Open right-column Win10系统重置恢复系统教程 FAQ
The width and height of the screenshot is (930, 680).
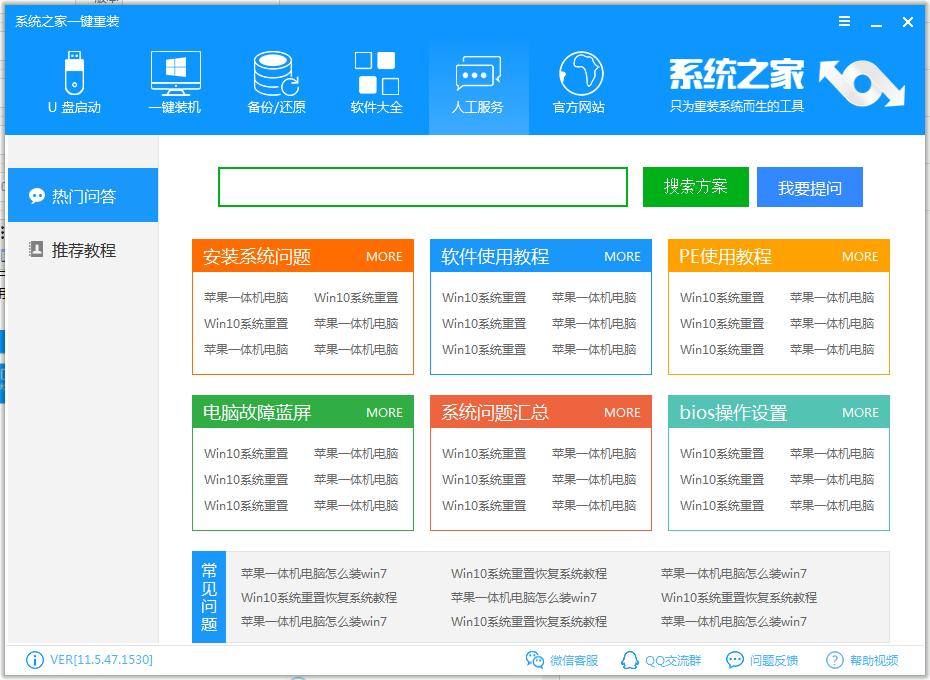[x=739, y=598]
